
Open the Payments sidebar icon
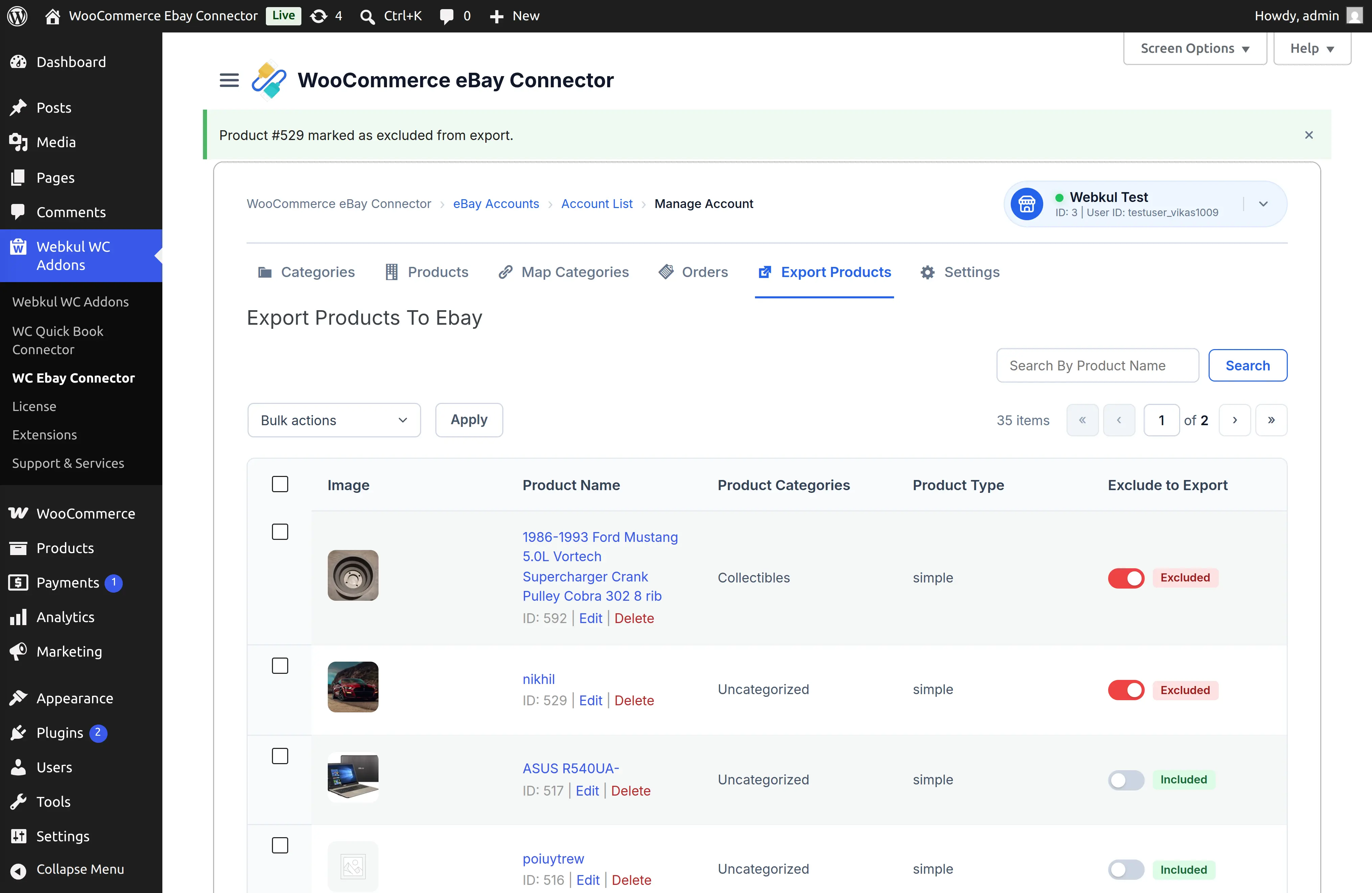click(19, 582)
